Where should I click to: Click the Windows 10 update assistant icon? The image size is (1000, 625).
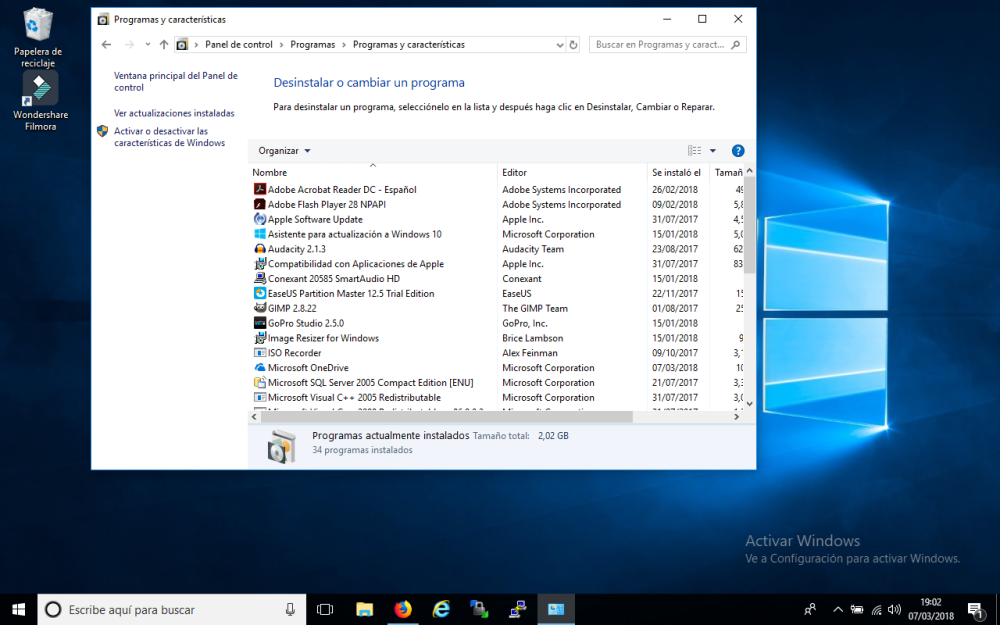[x=260, y=234]
